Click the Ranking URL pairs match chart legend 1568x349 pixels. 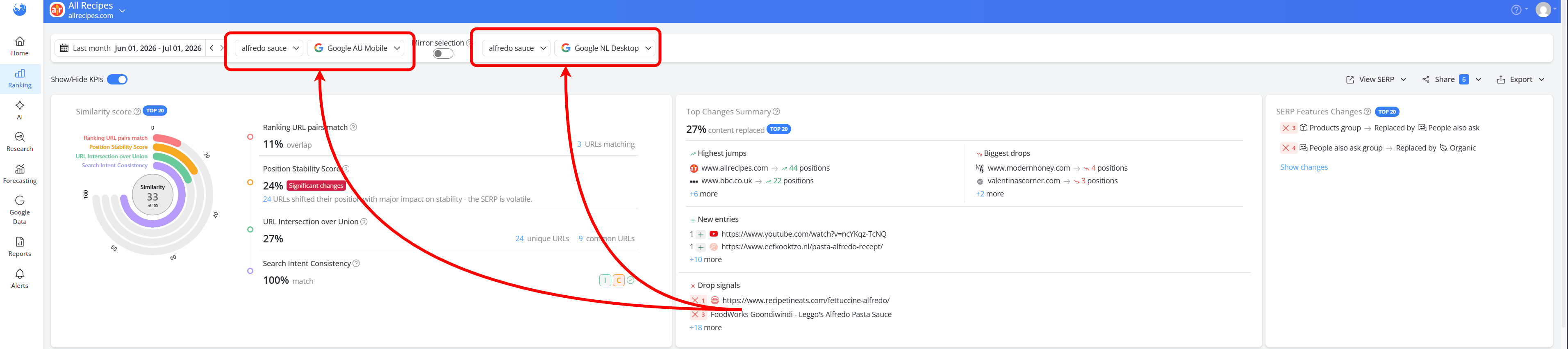click(x=115, y=138)
